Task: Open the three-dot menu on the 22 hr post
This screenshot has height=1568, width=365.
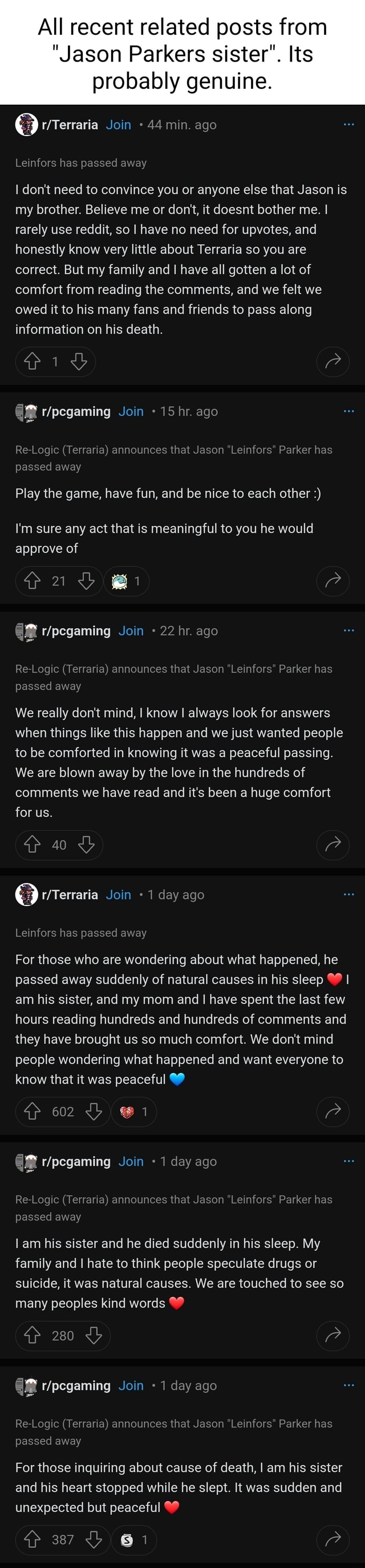Action: 348,630
